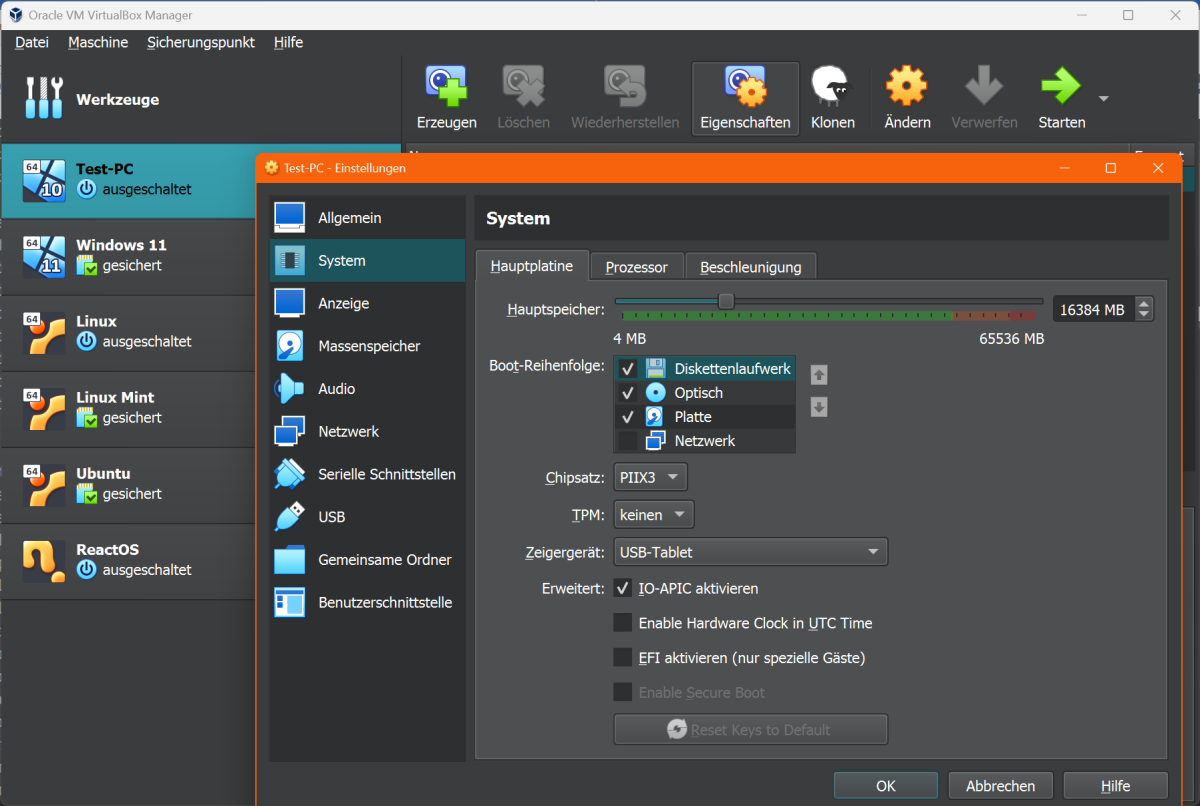1200x806 pixels.
Task: Click the Wiederherstellen toolbar icon
Action: pyautogui.click(x=625, y=86)
